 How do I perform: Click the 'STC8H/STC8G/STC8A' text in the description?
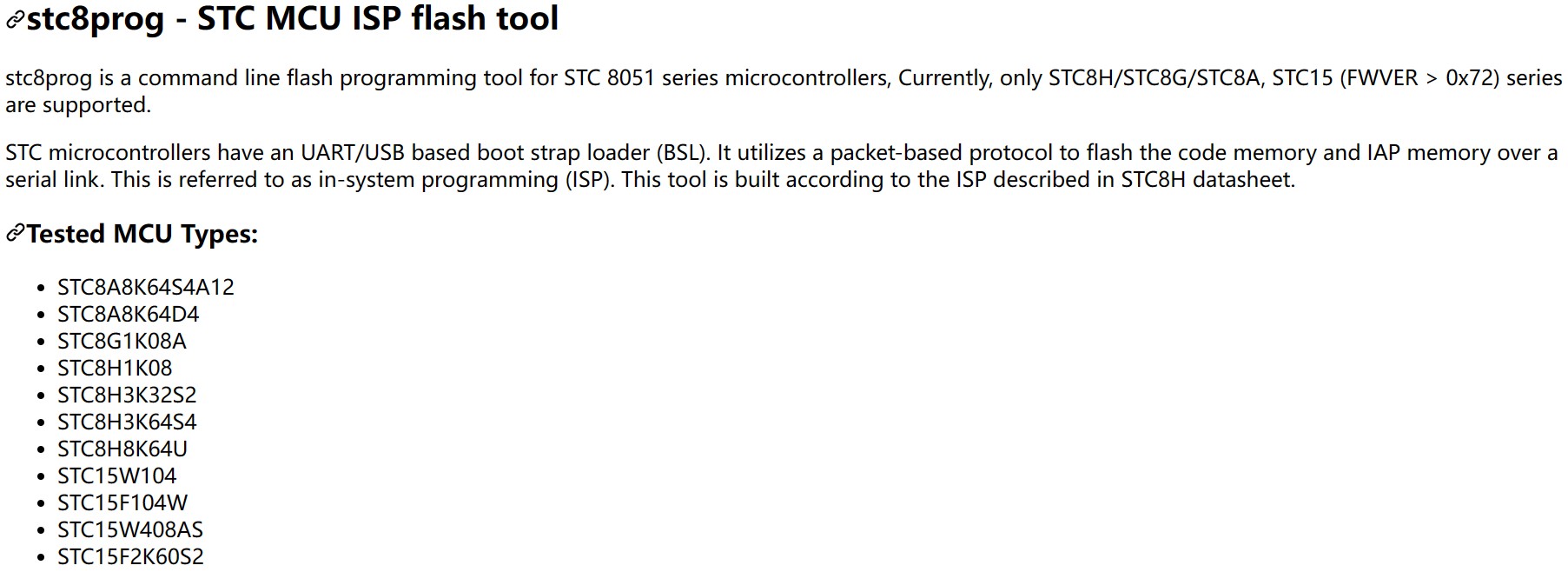(1154, 78)
